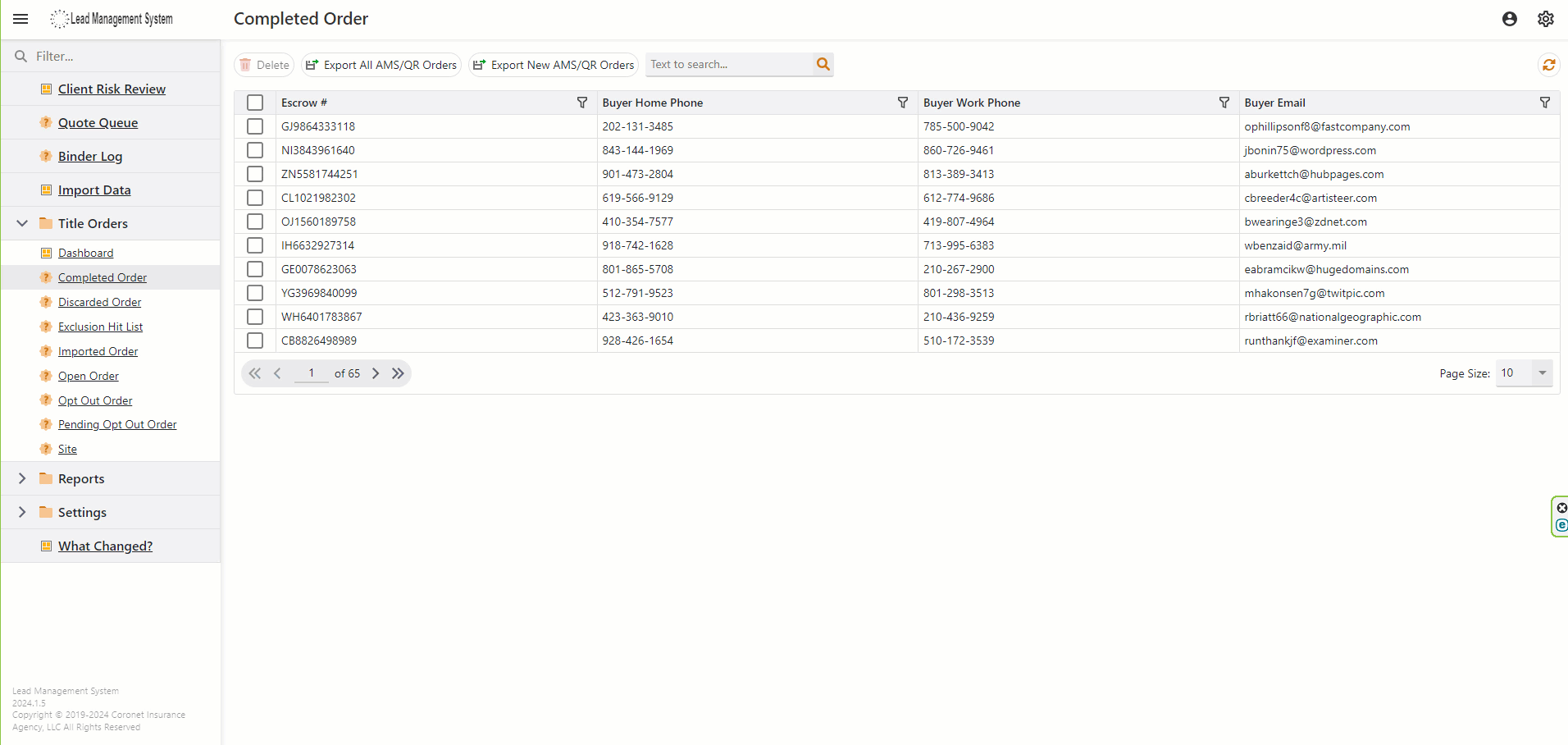Toggle the select-all rows checkbox
1568x745 pixels.
[255, 103]
